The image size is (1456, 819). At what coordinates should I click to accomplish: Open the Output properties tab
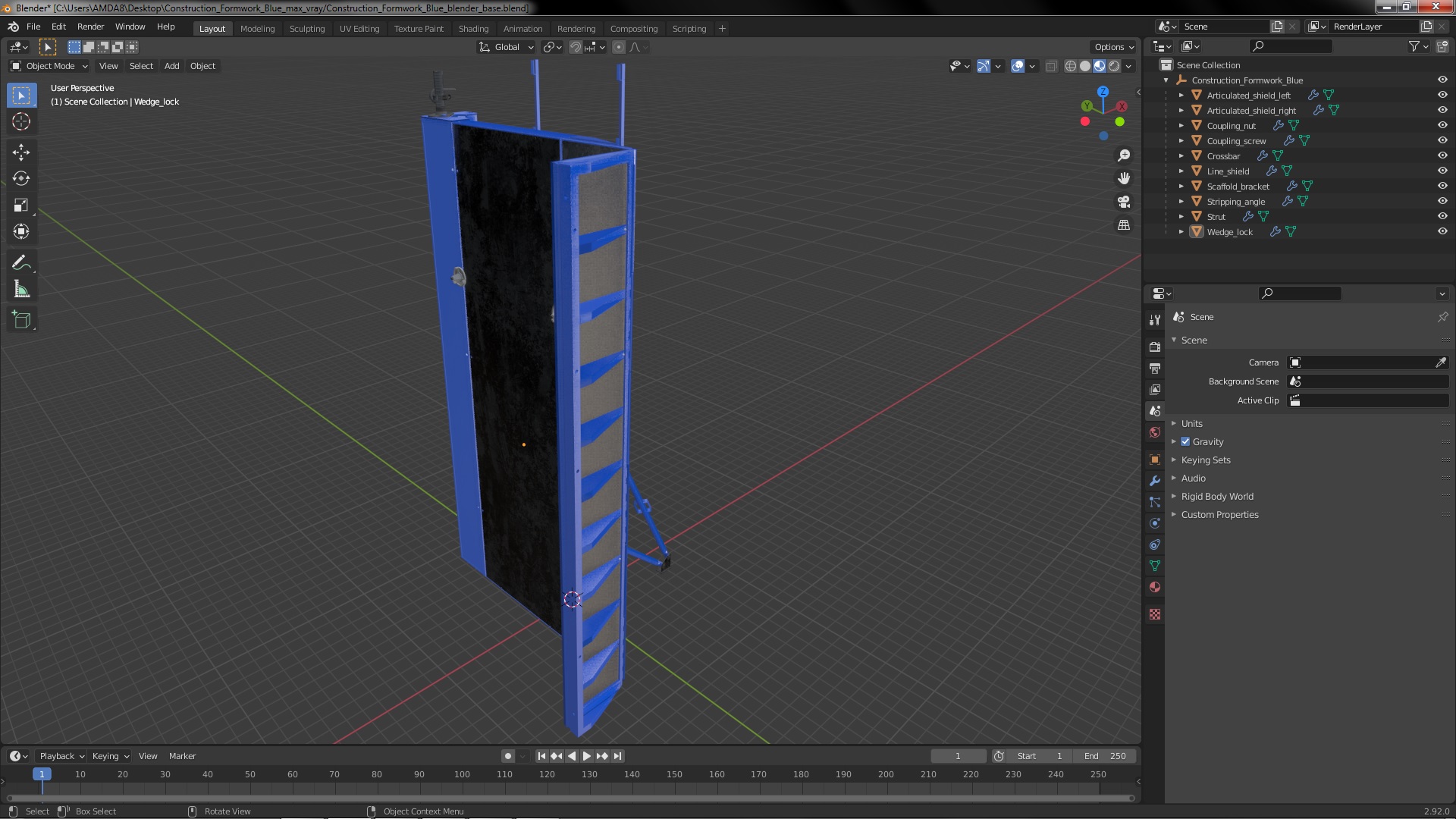point(1155,368)
